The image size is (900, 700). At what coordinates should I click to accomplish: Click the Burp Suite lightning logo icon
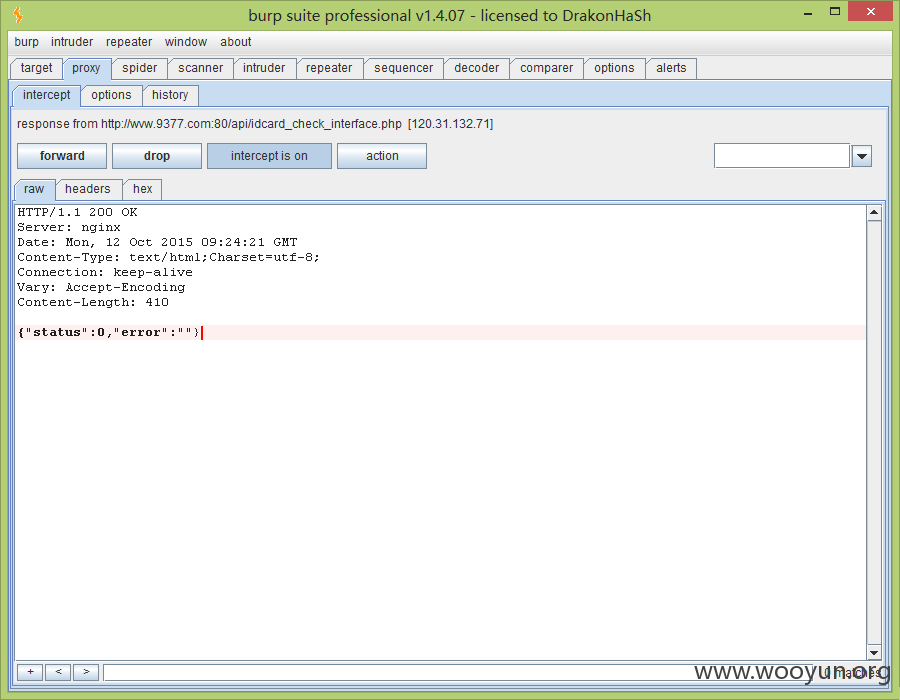tap(18, 15)
